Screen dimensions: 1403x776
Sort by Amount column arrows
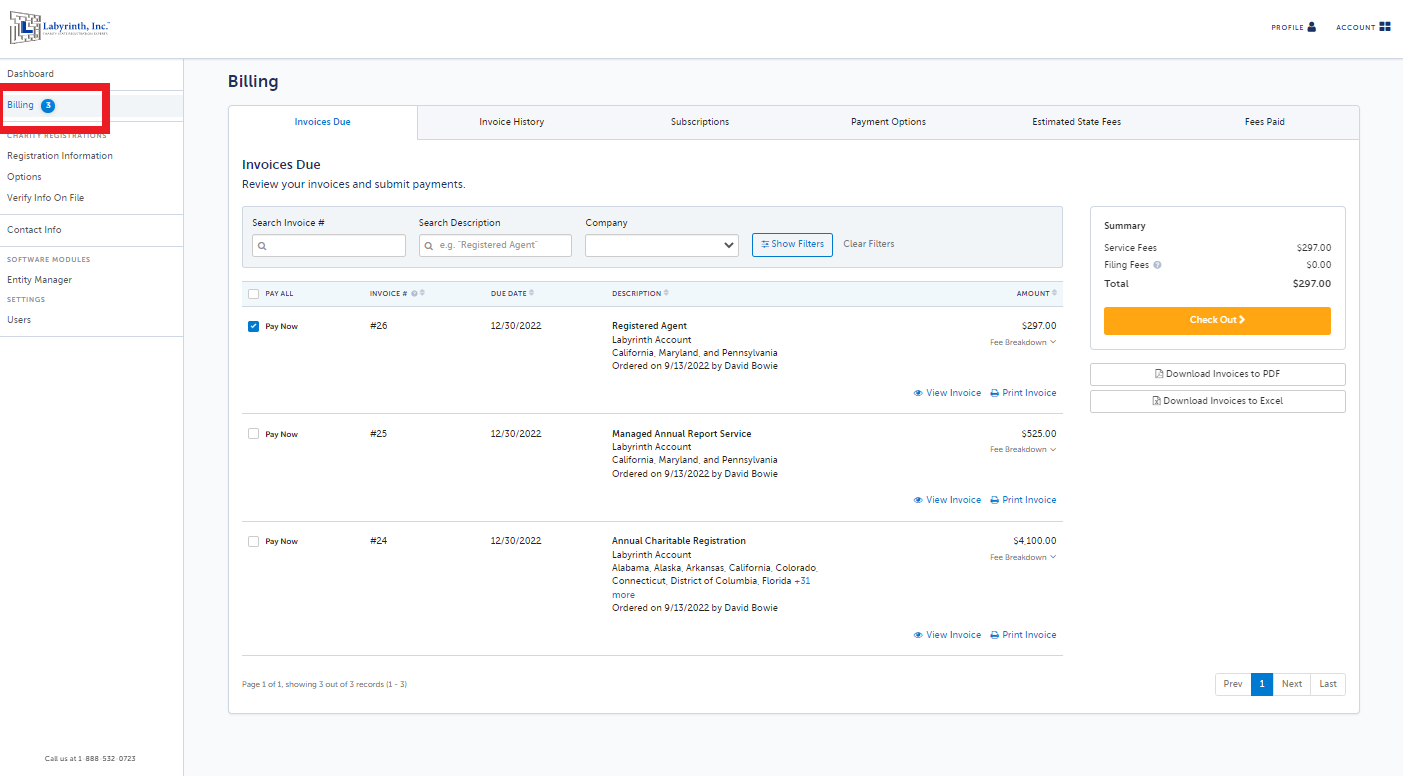click(x=1055, y=293)
